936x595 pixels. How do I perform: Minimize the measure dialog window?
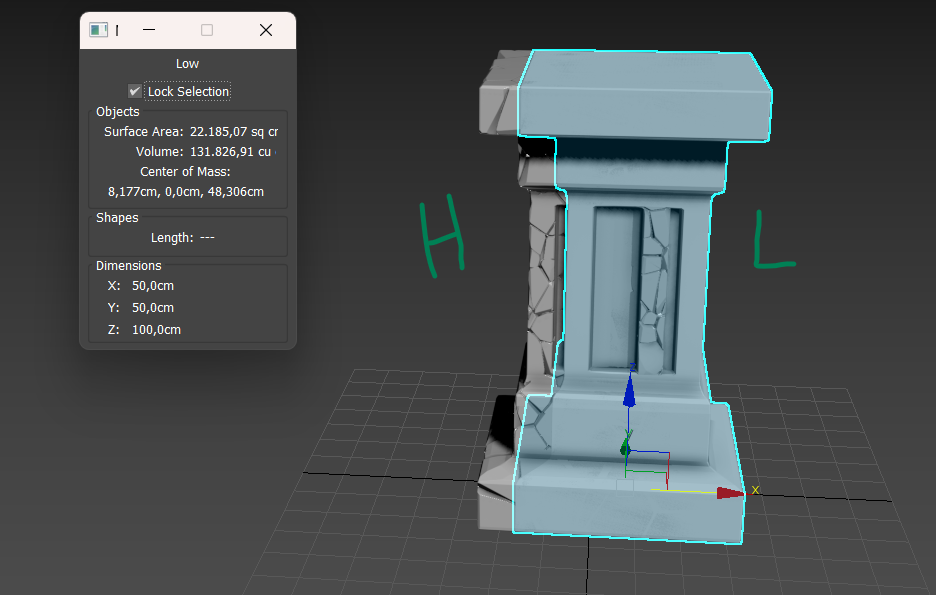coord(149,30)
